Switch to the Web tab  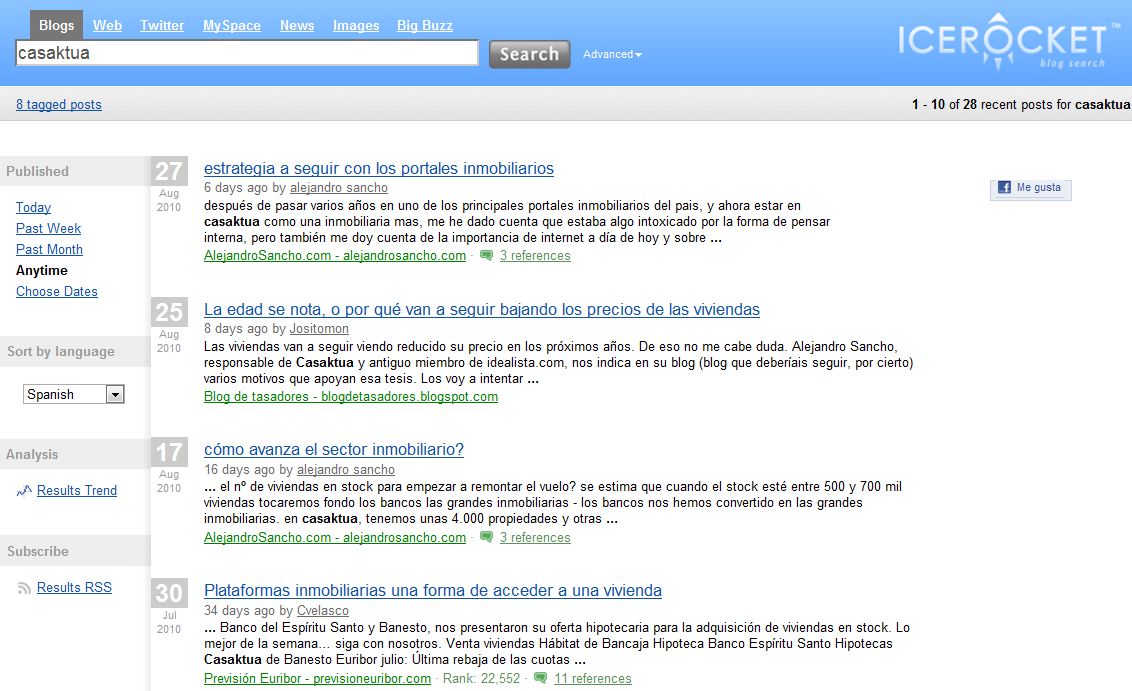108,25
